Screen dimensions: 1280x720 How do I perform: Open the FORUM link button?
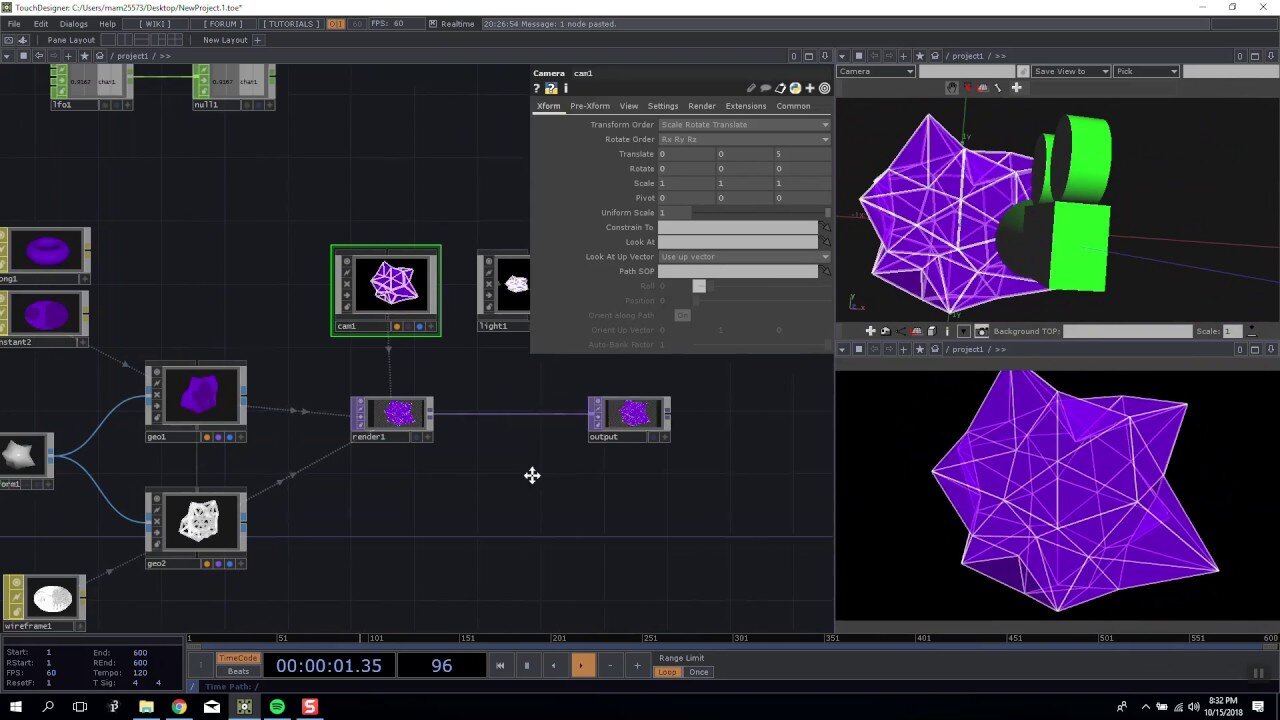[x=222, y=24]
